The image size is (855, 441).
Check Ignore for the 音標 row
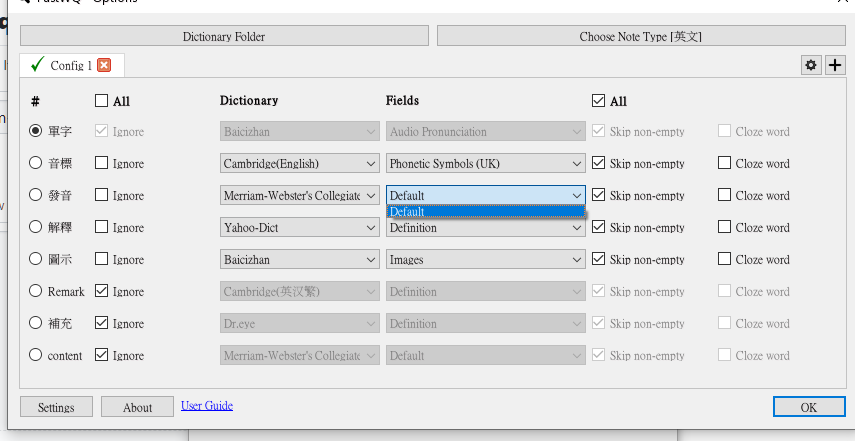click(101, 162)
